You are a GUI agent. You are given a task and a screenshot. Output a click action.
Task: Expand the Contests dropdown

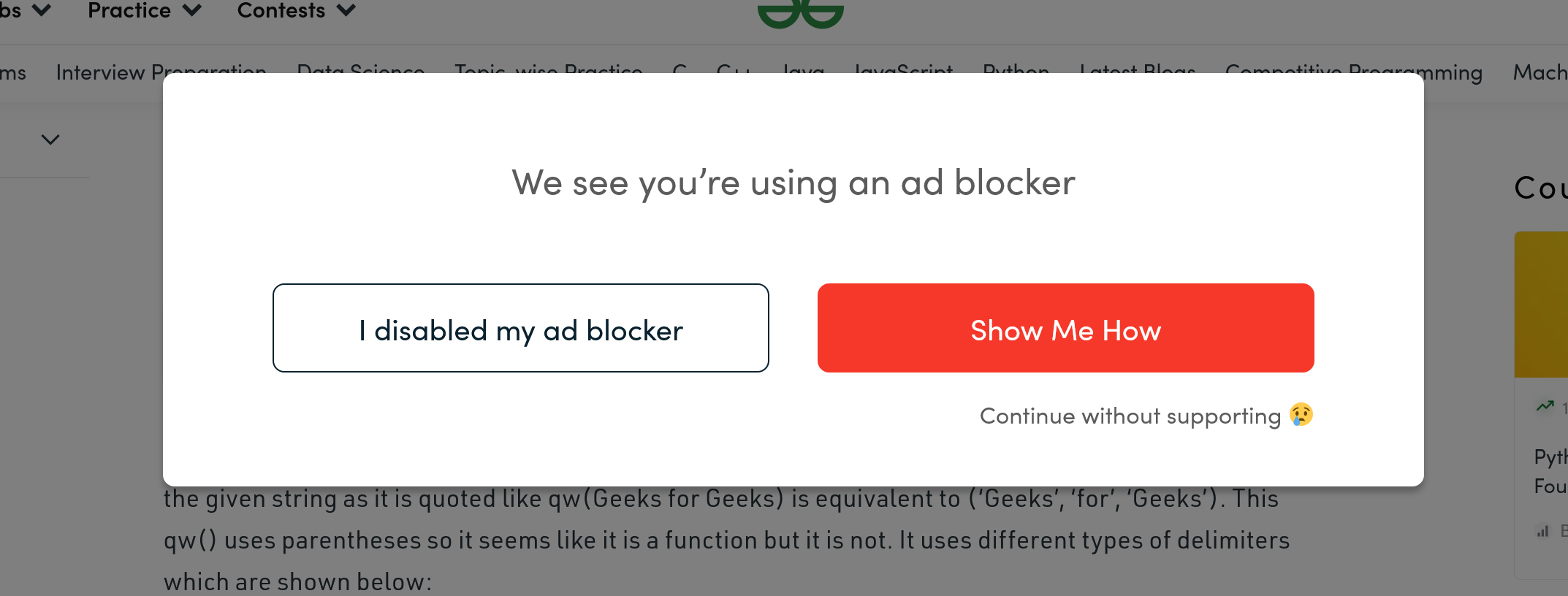[294, 11]
